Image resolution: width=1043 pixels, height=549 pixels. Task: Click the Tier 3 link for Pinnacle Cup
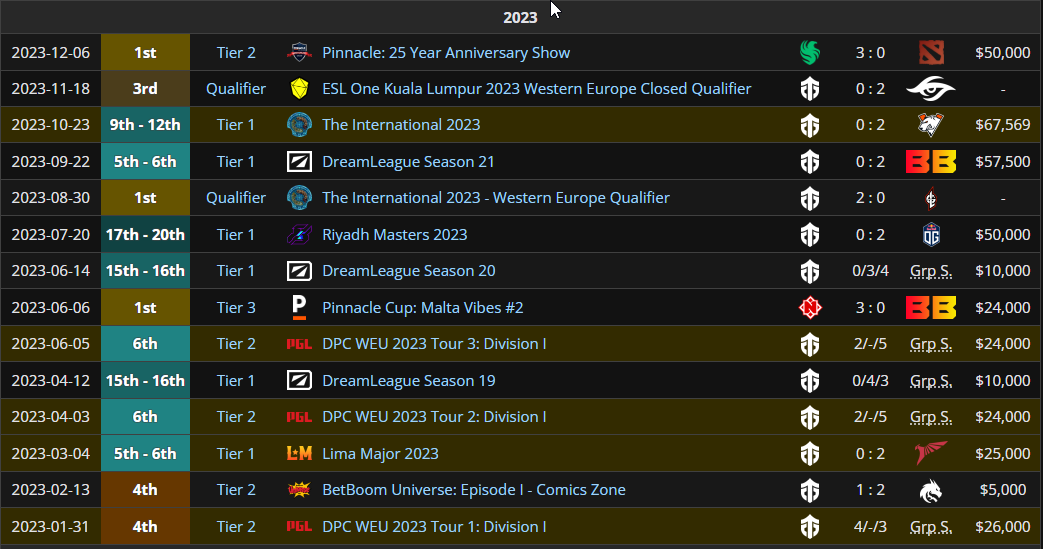coord(236,308)
